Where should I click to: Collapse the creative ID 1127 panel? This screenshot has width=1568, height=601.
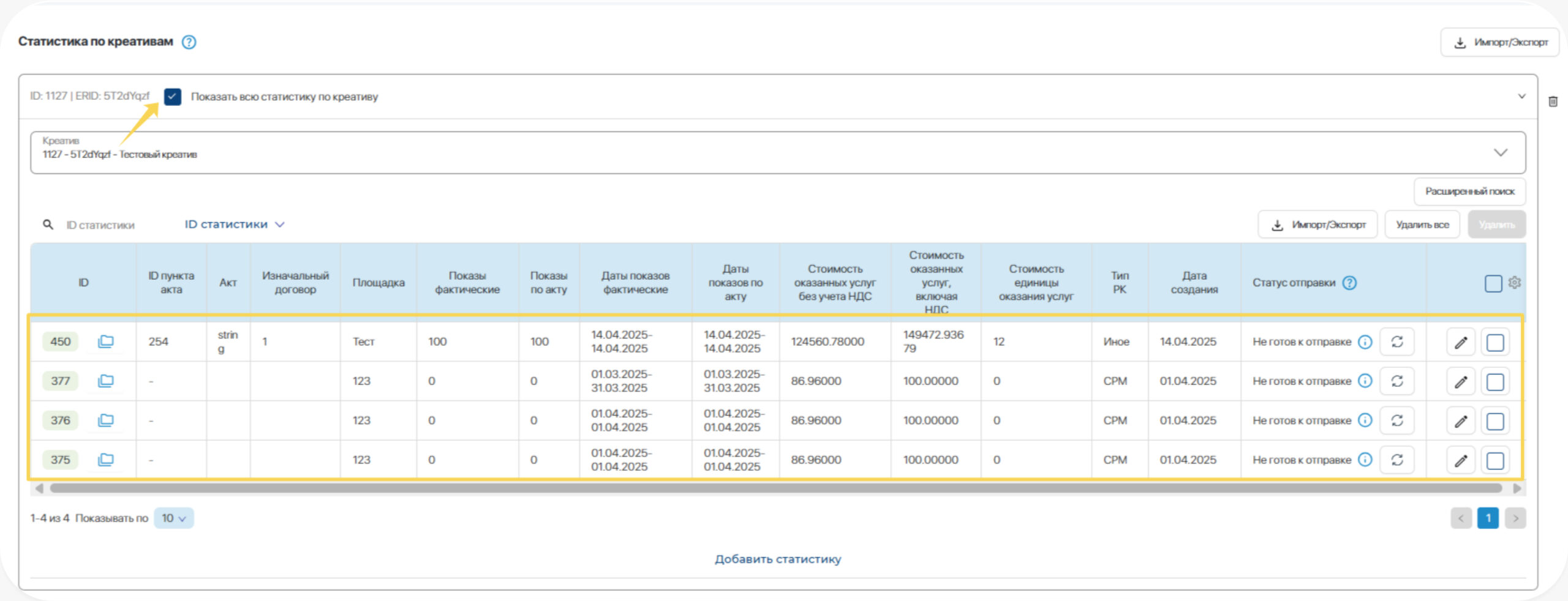tap(1521, 97)
